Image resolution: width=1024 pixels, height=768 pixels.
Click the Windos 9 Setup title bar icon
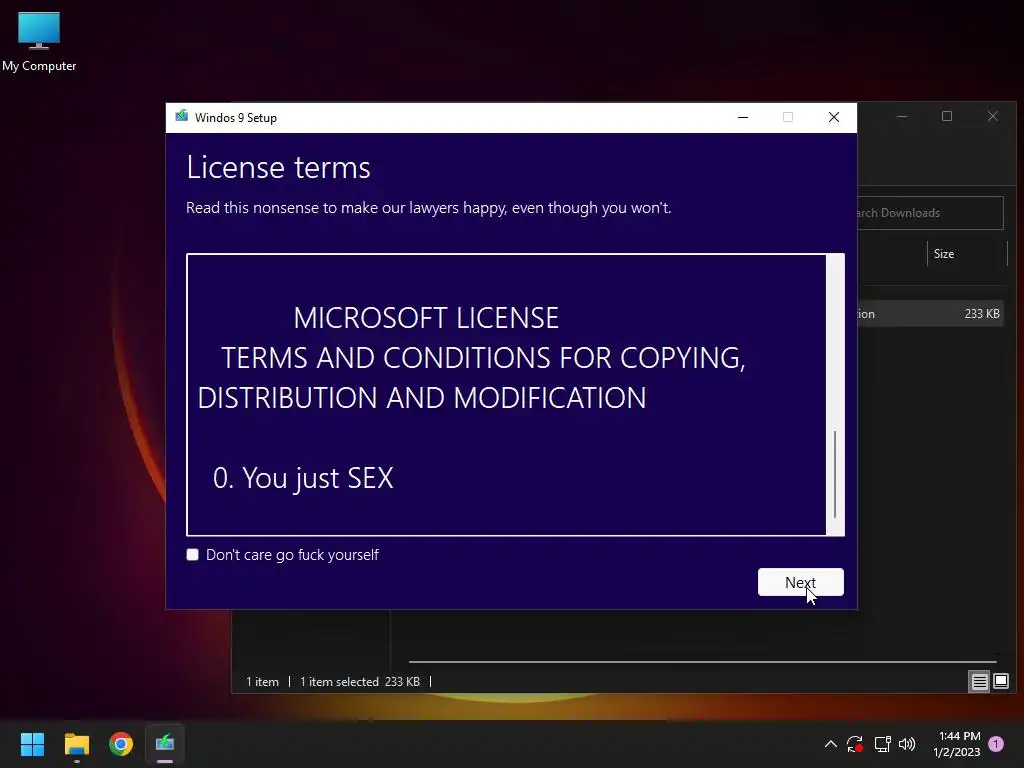(x=182, y=117)
